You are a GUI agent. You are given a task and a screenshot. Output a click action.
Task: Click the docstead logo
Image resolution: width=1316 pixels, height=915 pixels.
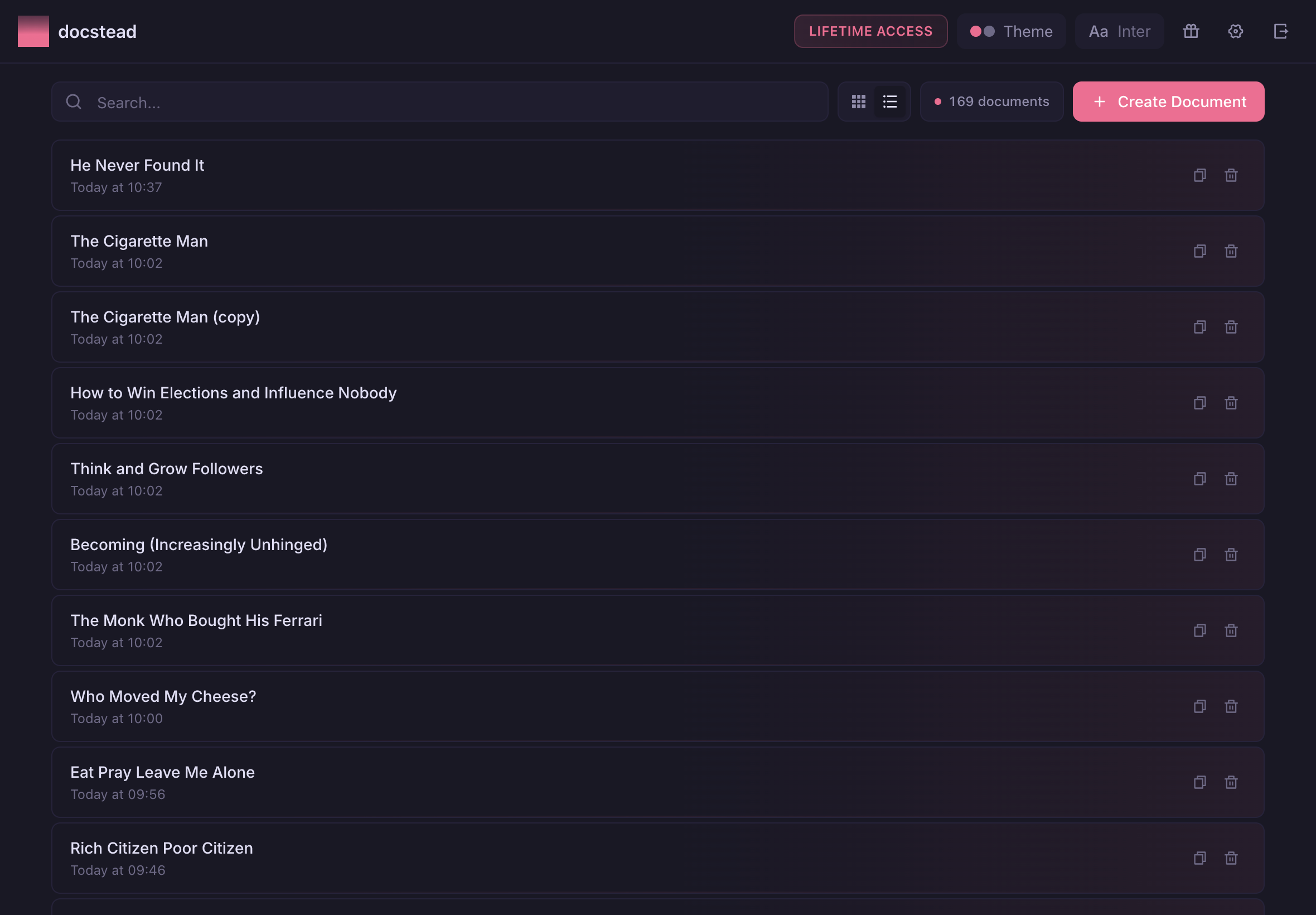(x=97, y=32)
